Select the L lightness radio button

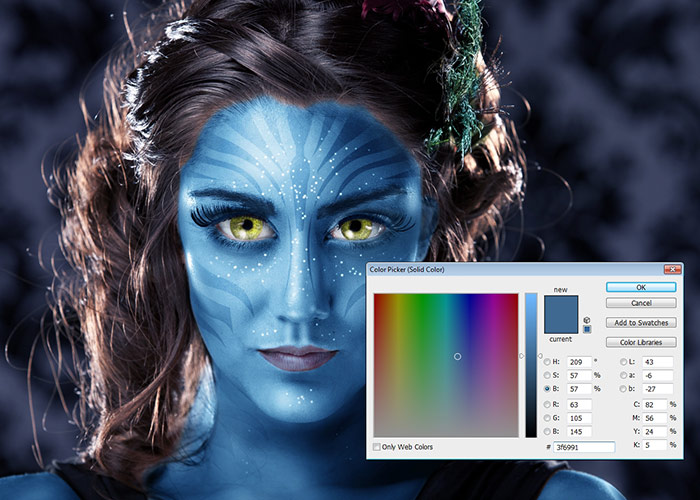coord(623,362)
